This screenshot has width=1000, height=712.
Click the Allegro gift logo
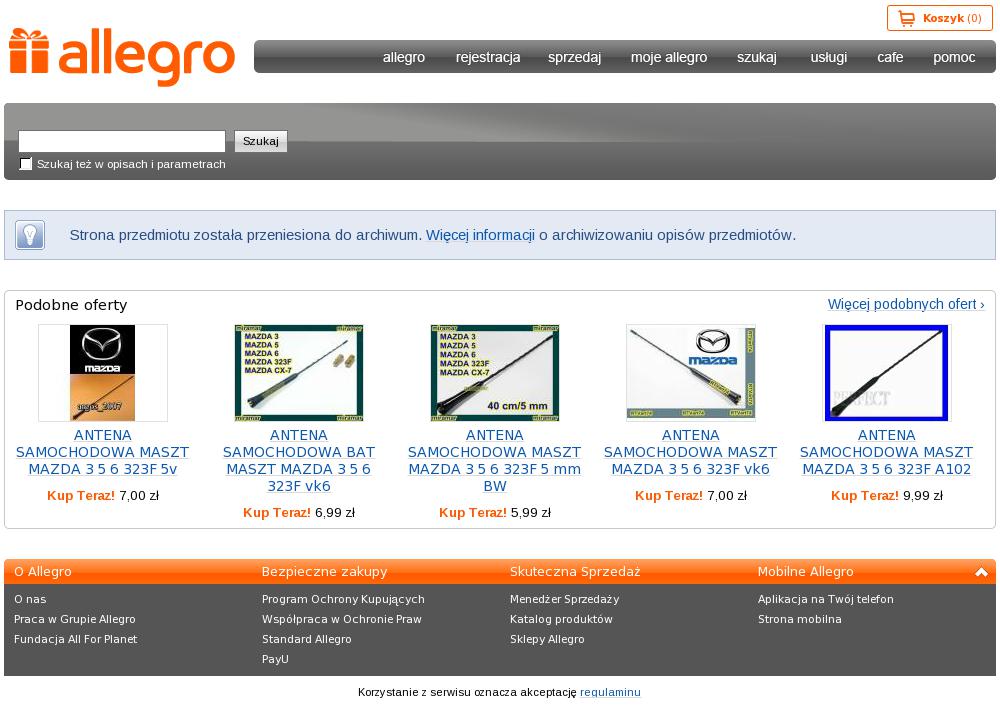point(122,56)
